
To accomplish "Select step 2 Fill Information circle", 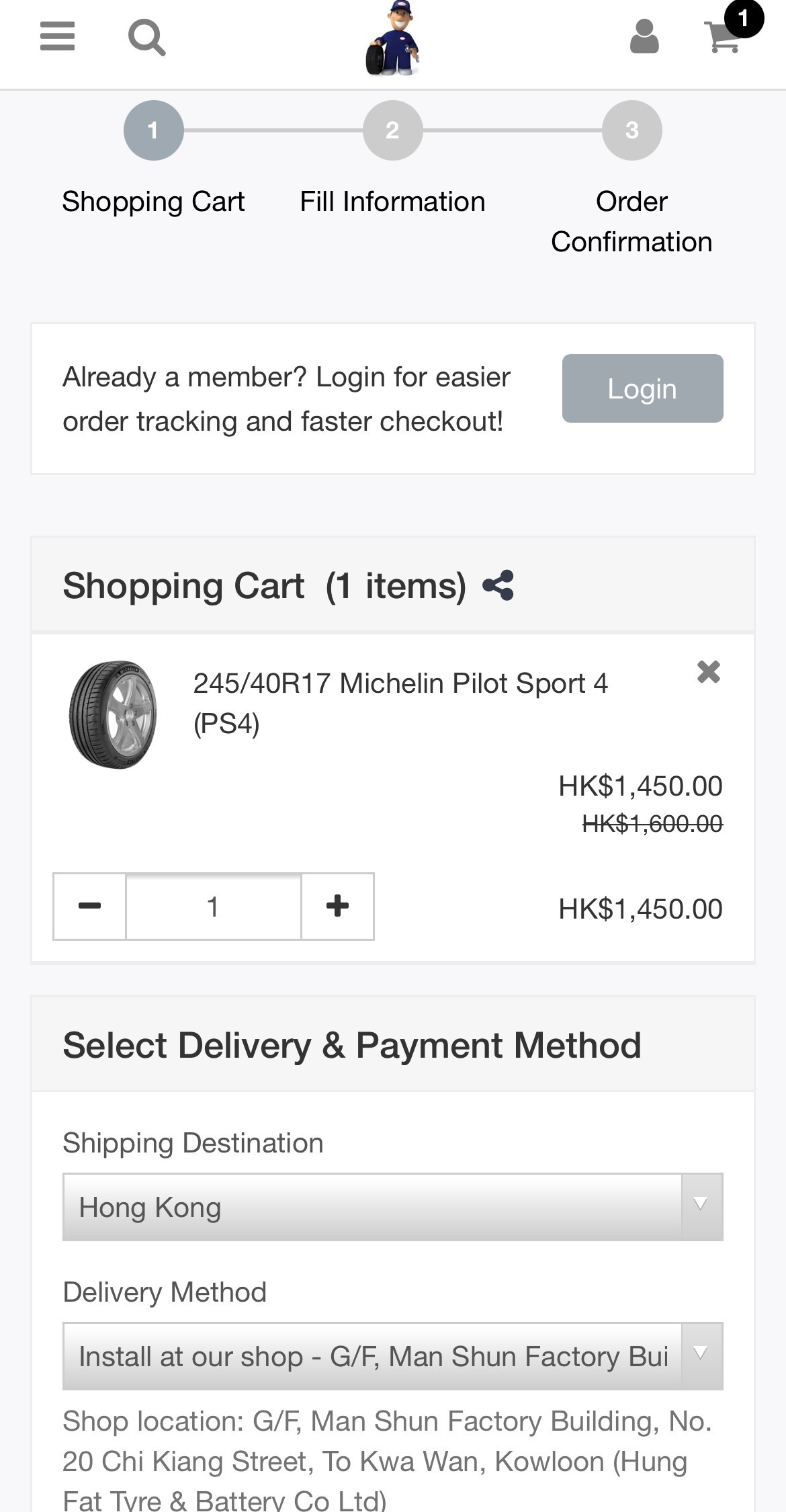I will 392,130.
